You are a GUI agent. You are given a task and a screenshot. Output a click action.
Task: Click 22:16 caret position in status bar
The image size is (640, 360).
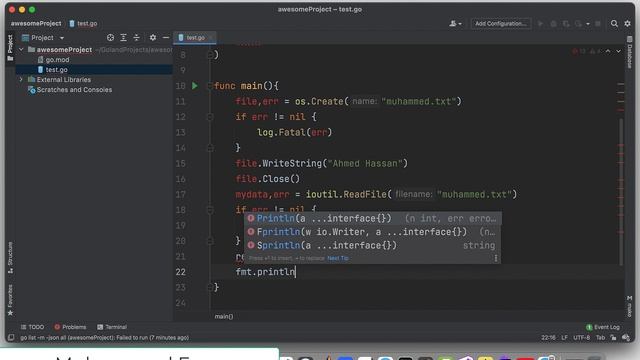548,338
